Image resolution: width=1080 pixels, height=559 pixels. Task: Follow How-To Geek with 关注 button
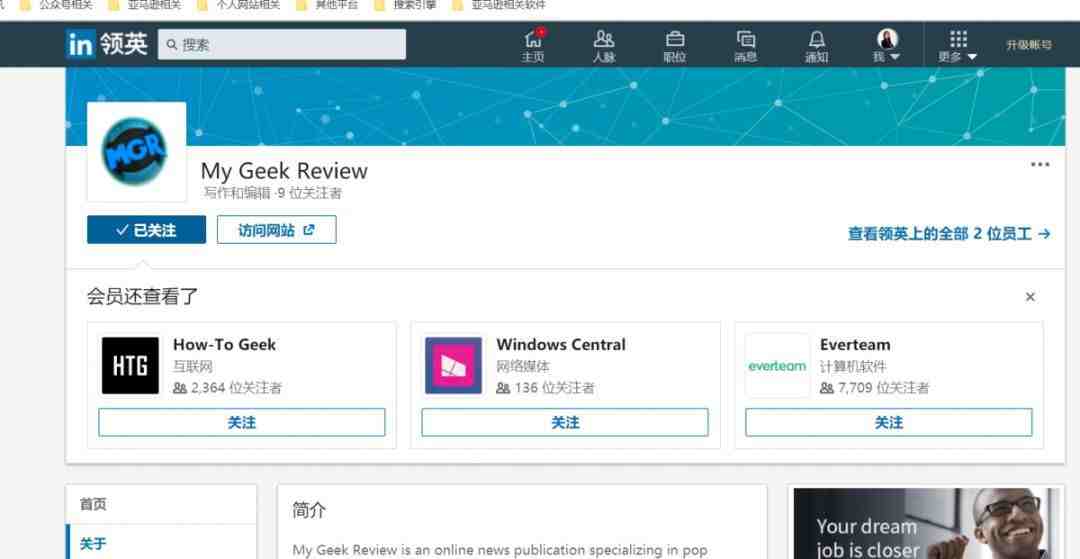242,422
